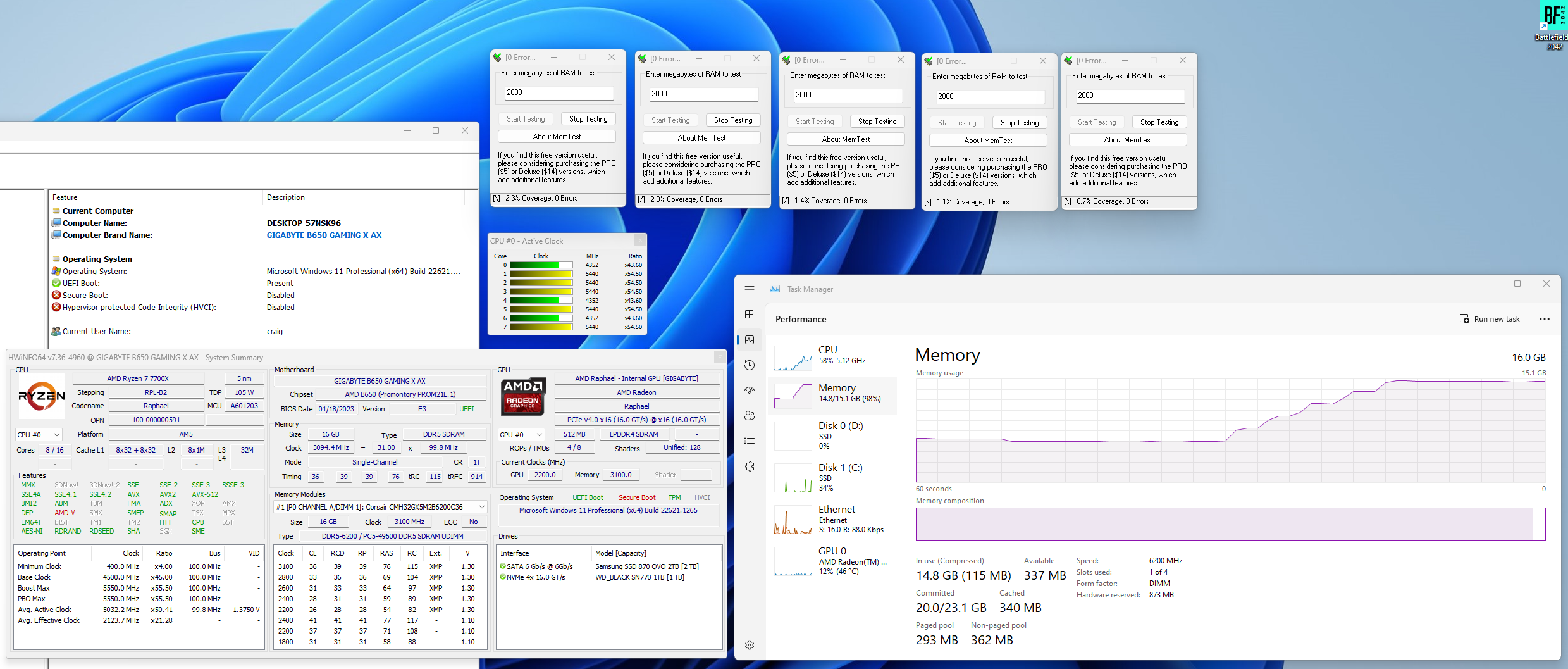Click Core 7 clock bar in Active Clock window
The image size is (1568, 669).
541,327
